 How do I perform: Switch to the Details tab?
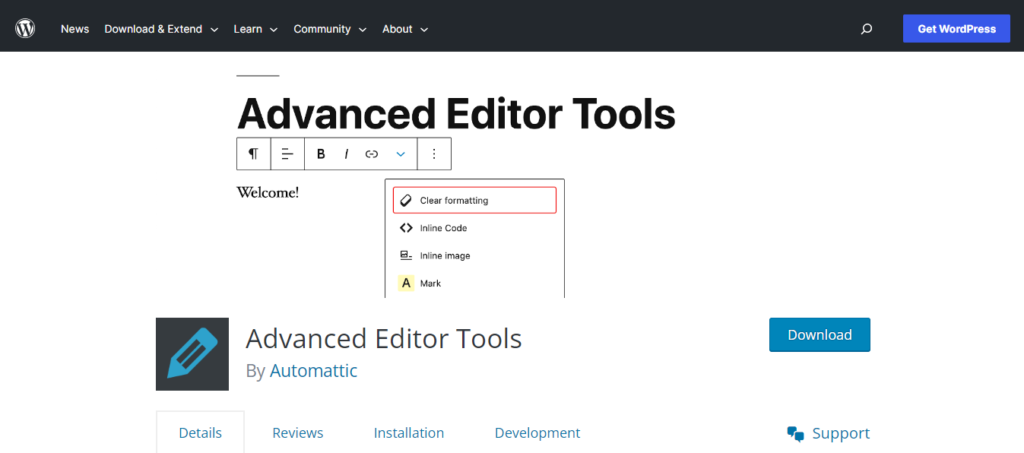point(200,432)
